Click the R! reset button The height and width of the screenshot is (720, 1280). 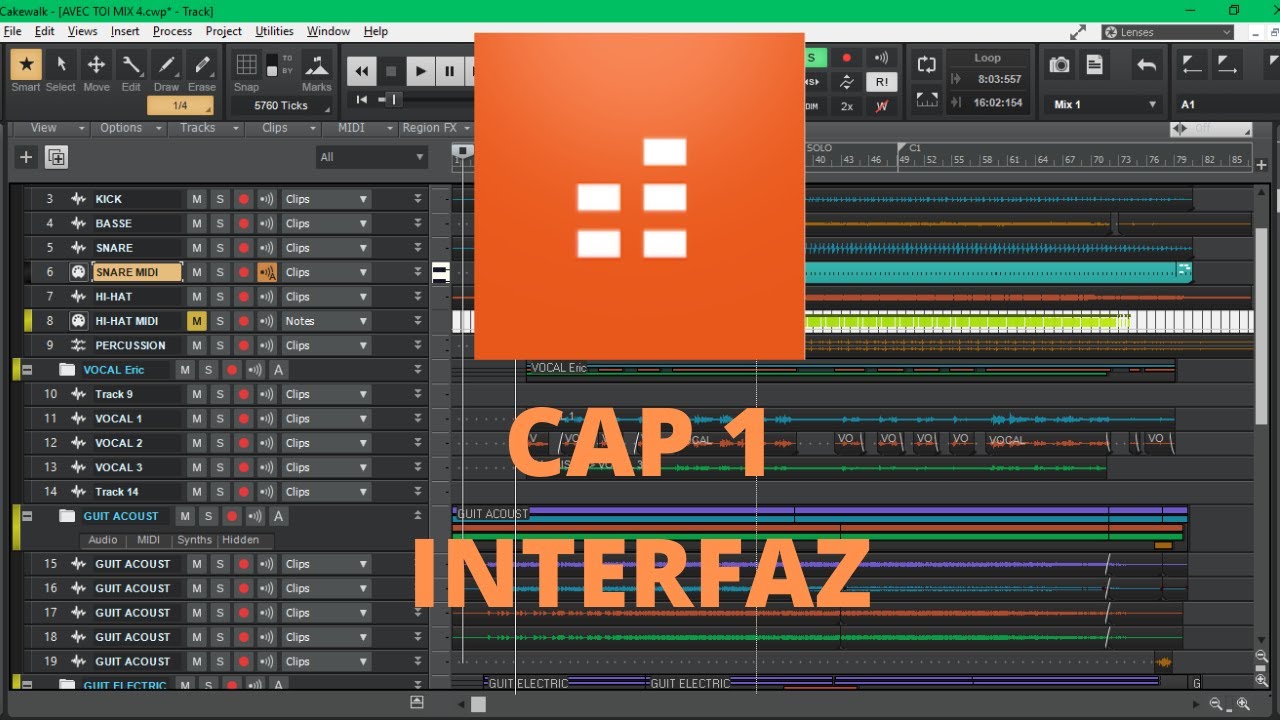(881, 82)
